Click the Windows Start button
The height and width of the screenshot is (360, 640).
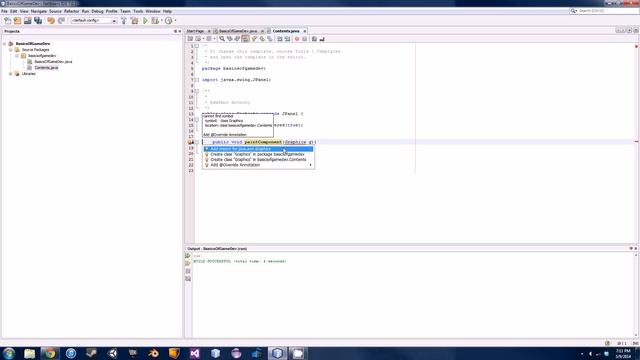click(x=9, y=353)
